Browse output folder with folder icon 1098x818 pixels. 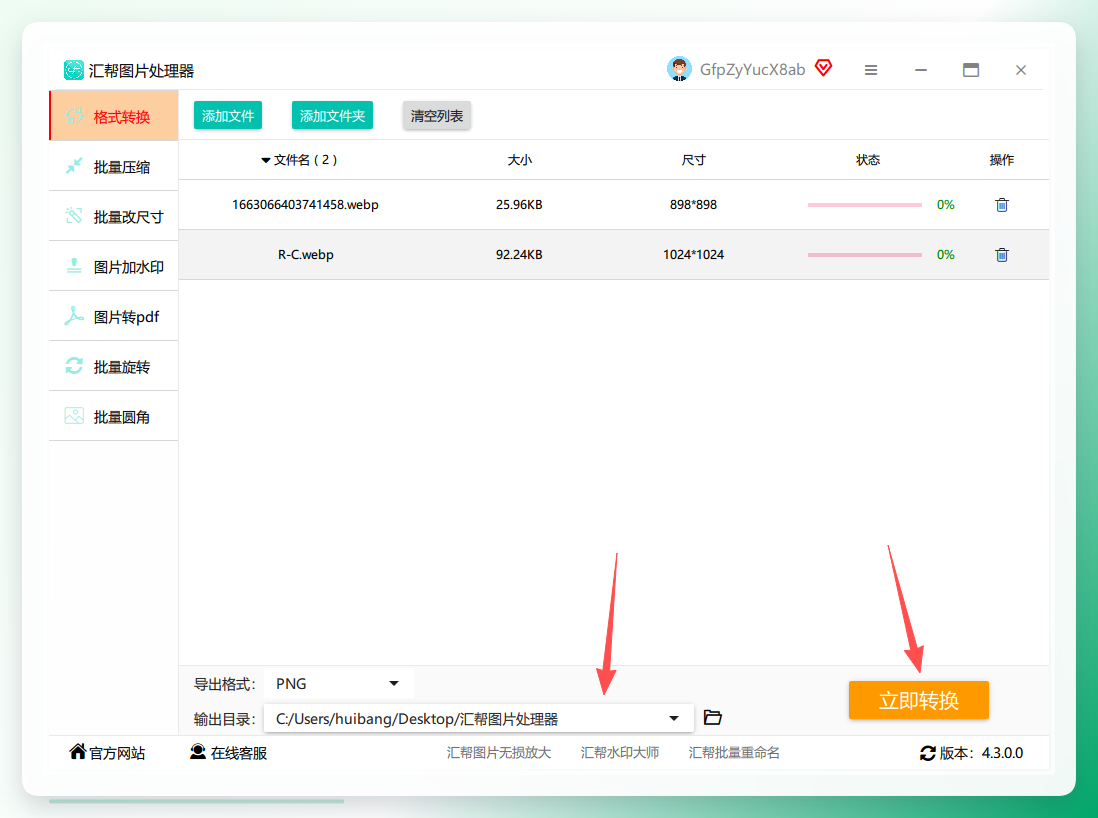coord(713,718)
